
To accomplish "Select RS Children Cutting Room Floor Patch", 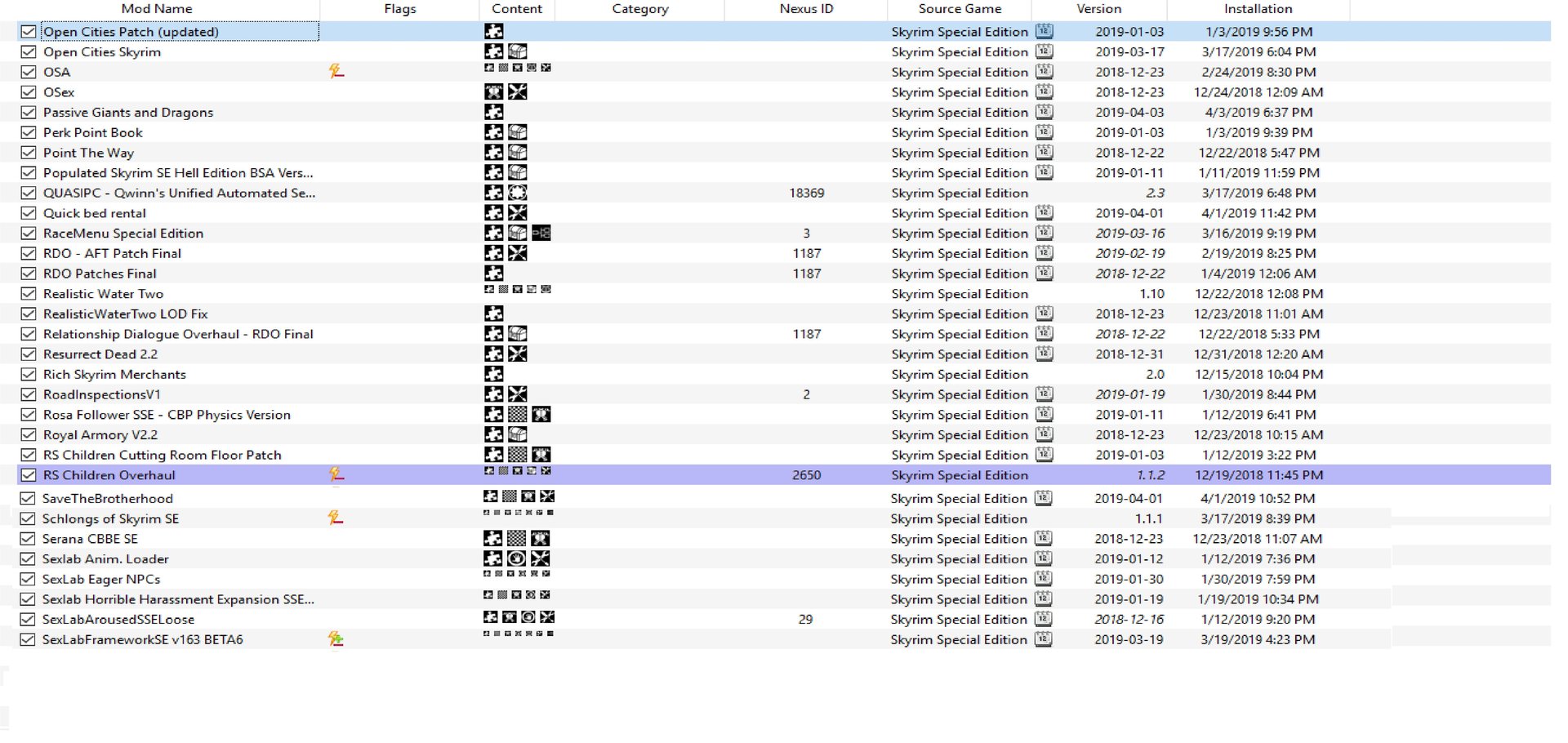I will [162, 455].
